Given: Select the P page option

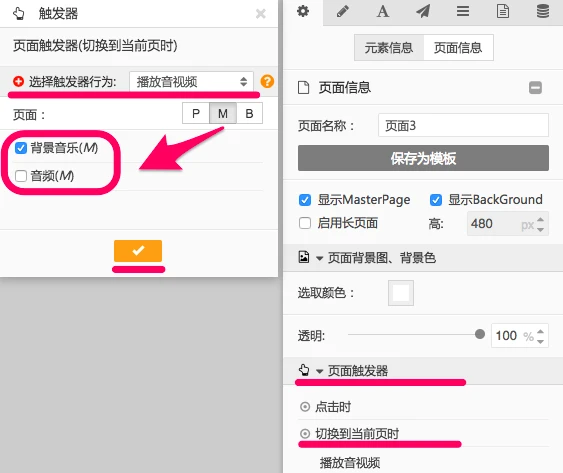Looking at the screenshot, I should tap(196, 113).
